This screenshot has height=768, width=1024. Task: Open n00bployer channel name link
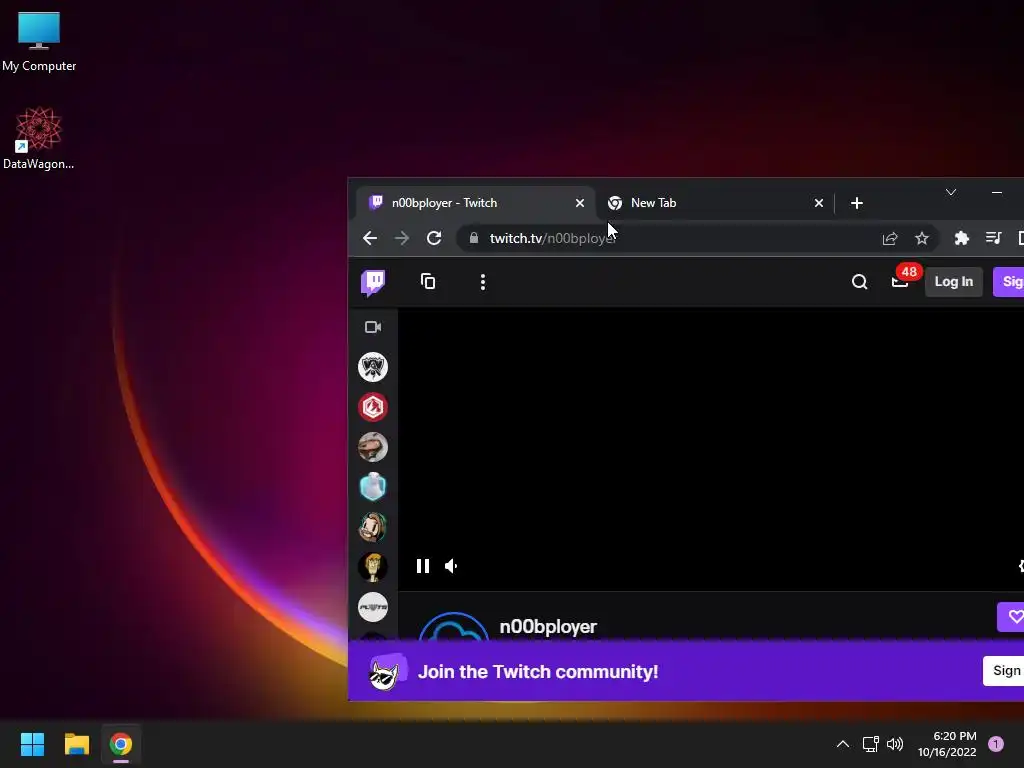pos(548,627)
